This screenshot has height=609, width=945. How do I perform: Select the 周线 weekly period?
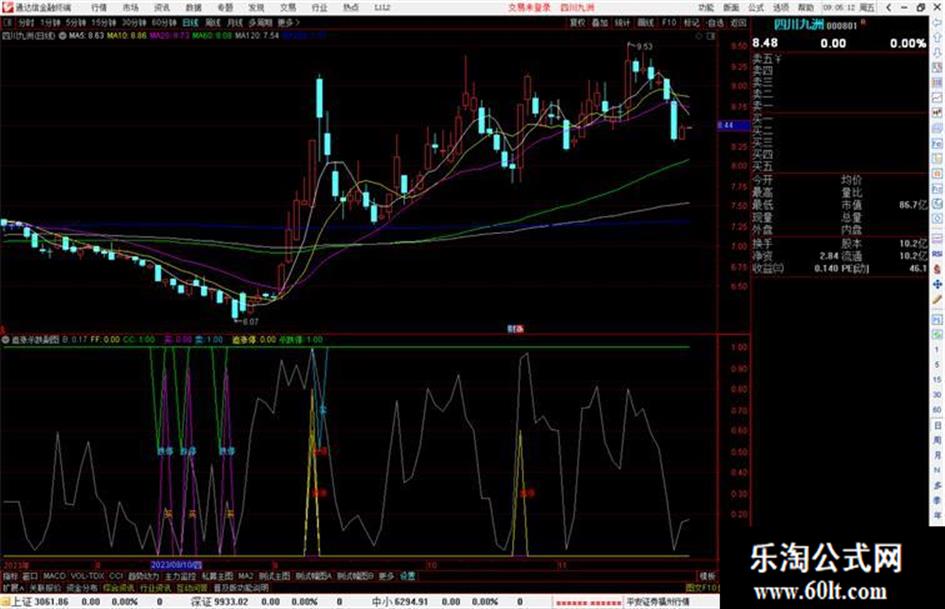(213, 22)
